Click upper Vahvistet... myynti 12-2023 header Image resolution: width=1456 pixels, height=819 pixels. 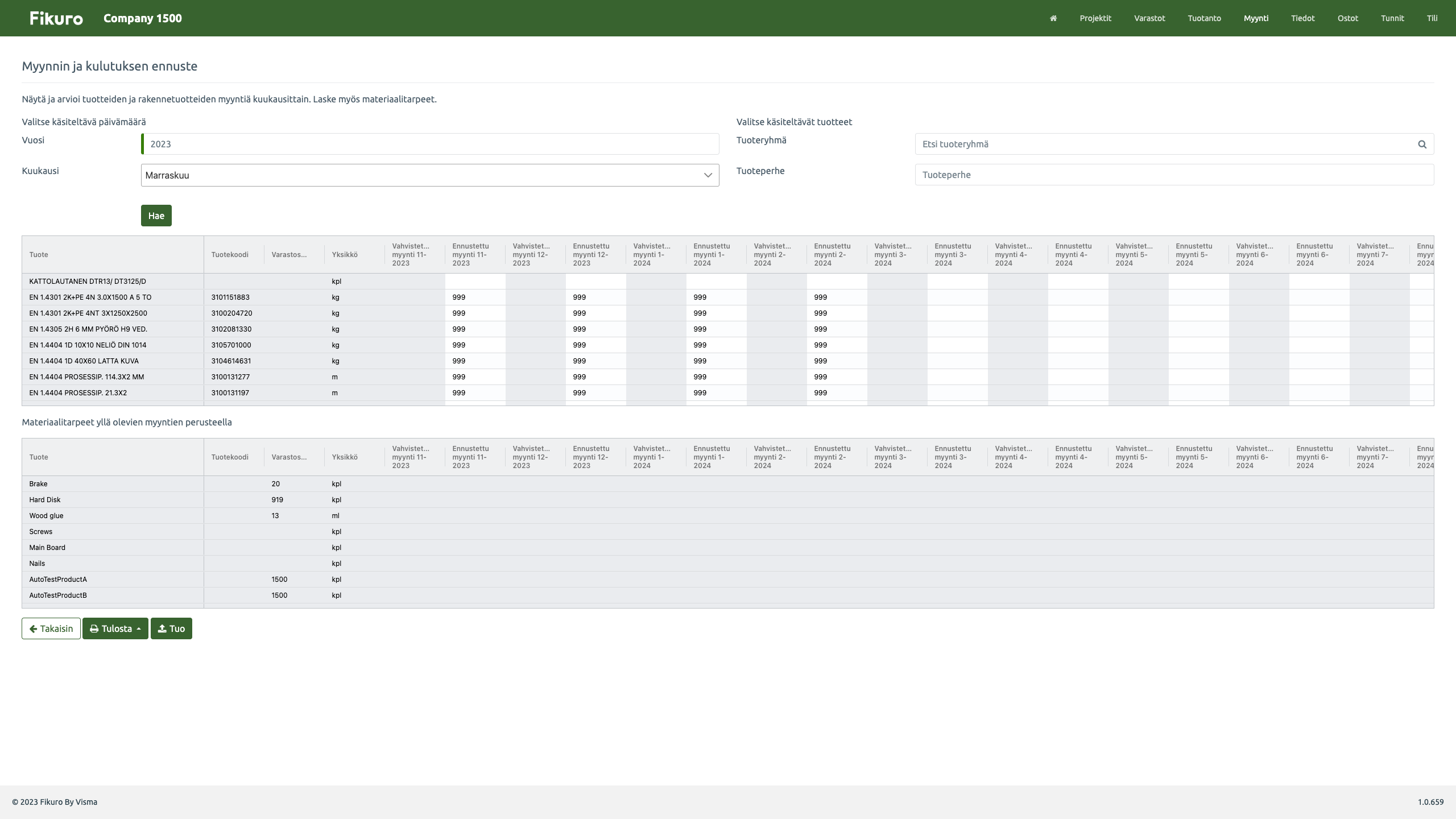pyautogui.click(x=535, y=255)
